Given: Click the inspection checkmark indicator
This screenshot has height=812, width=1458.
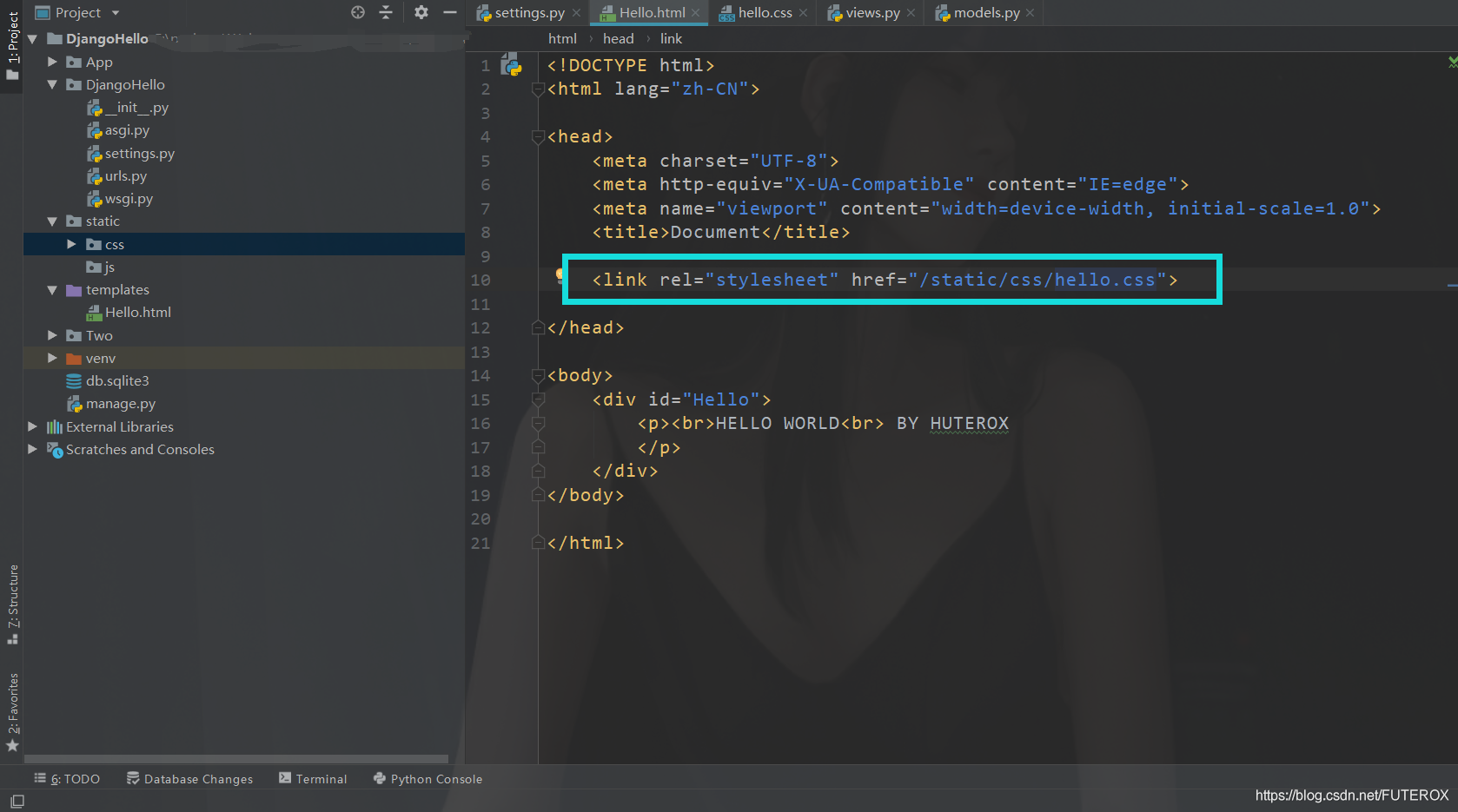Looking at the screenshot, I should pyautogui.click(x=1452, y=62).
